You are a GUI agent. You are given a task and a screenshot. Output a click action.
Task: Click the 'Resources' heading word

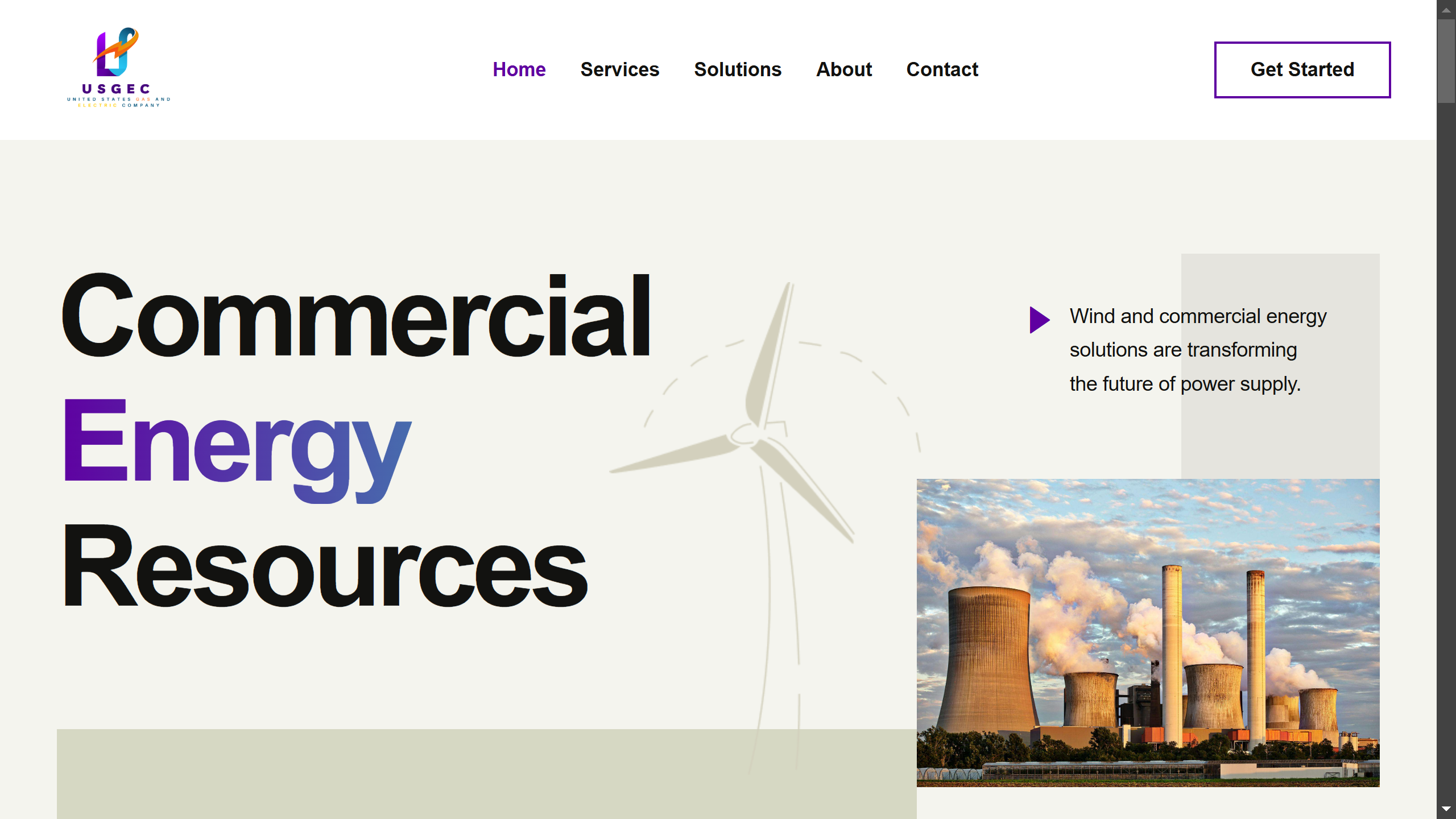click(x=324, y=566)
